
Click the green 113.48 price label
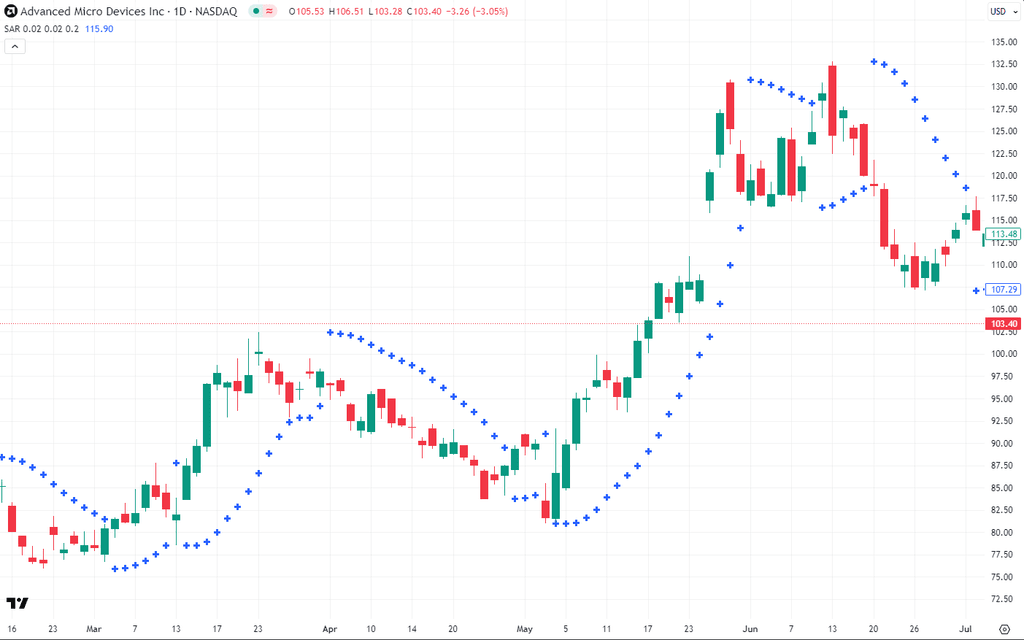pos(1003,234)
